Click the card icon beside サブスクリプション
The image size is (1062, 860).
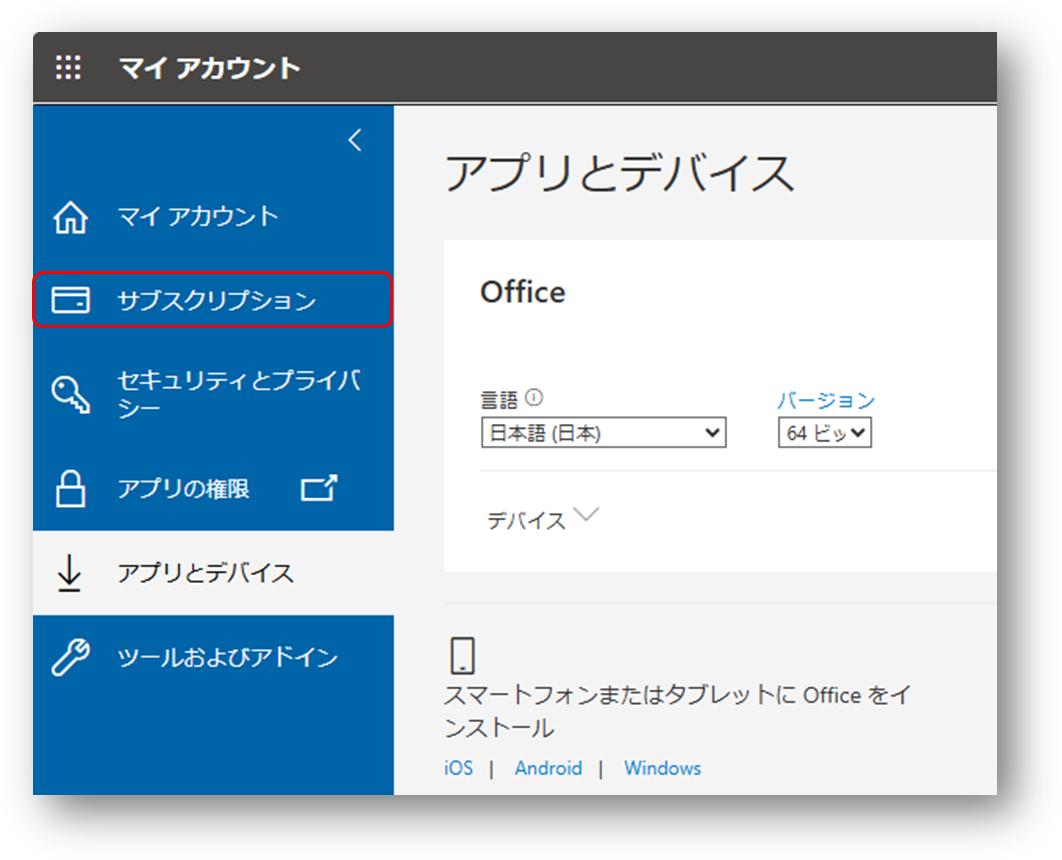pyautogui.click(x=70, y=298)
